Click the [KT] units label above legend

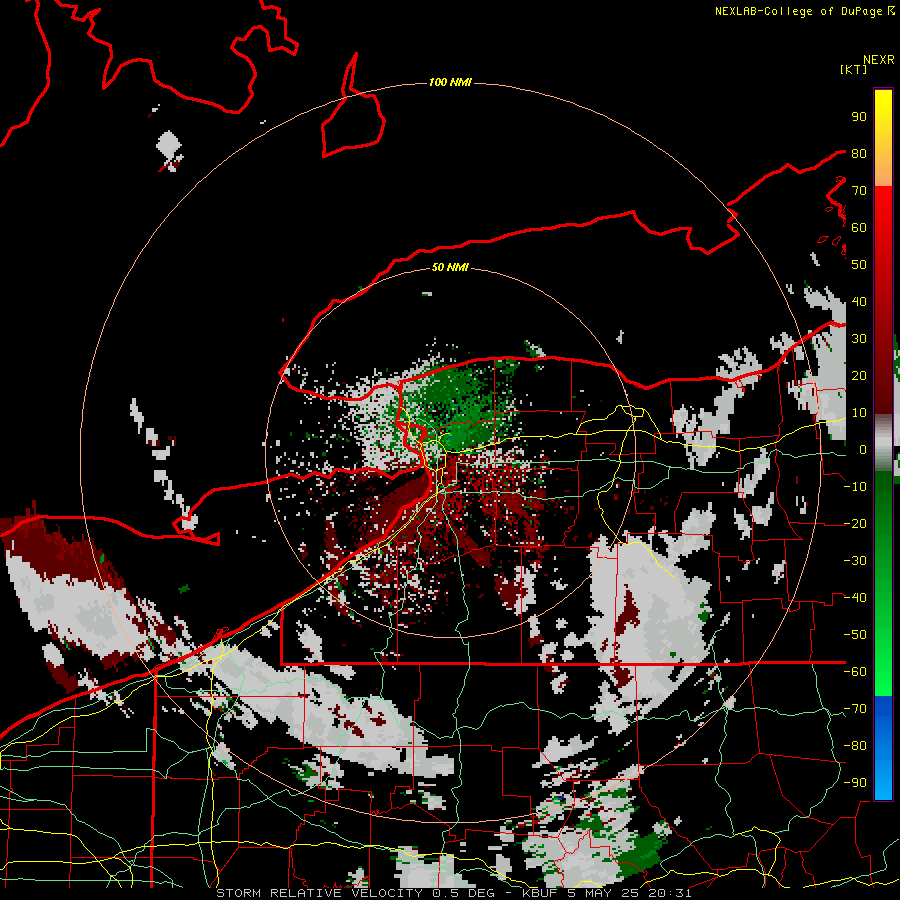853,69
